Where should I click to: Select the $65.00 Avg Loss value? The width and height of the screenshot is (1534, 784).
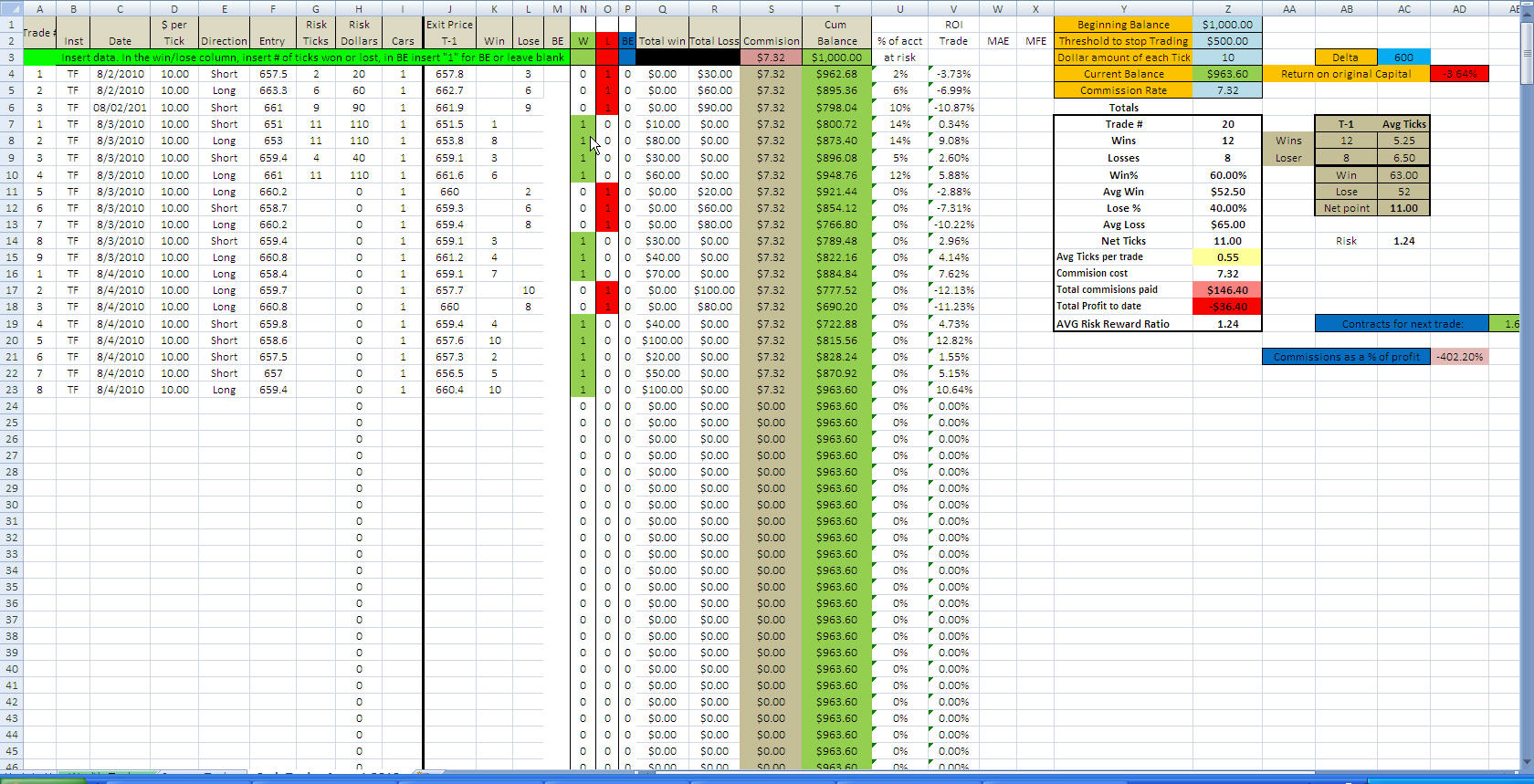[1227, 225]
